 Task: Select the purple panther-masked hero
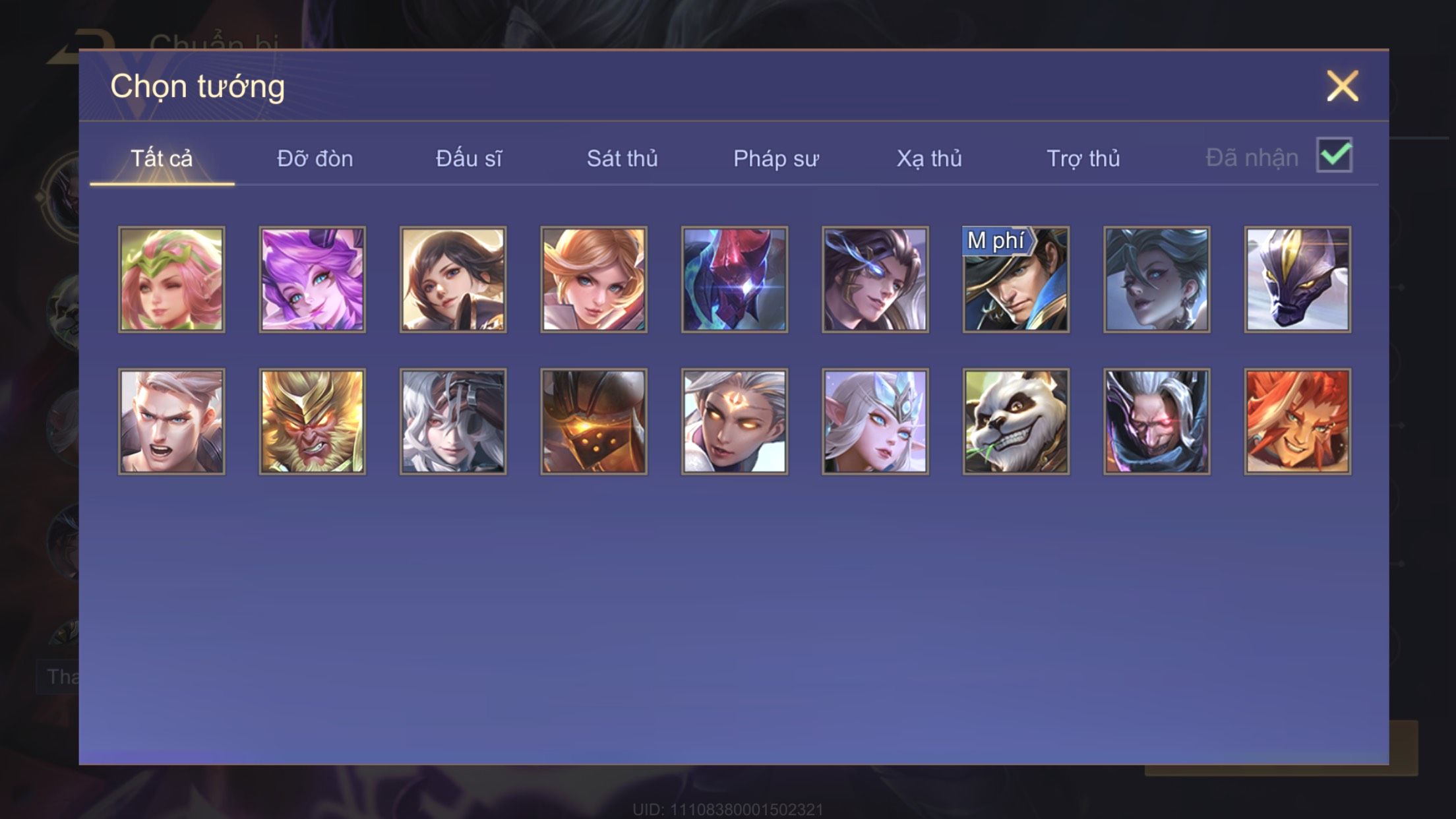(x=1298, y=280)
